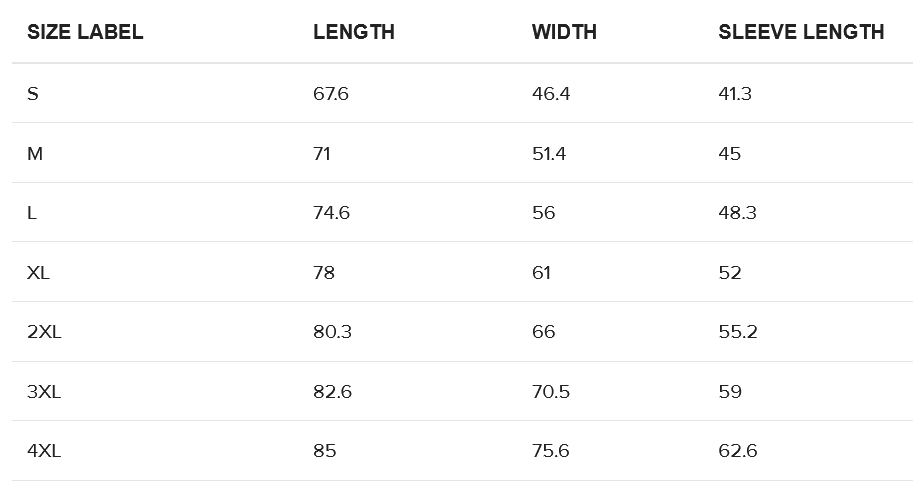913x502 pixels.
Task: Click the WIDTH column header
Action: click(x=564, y=32)
